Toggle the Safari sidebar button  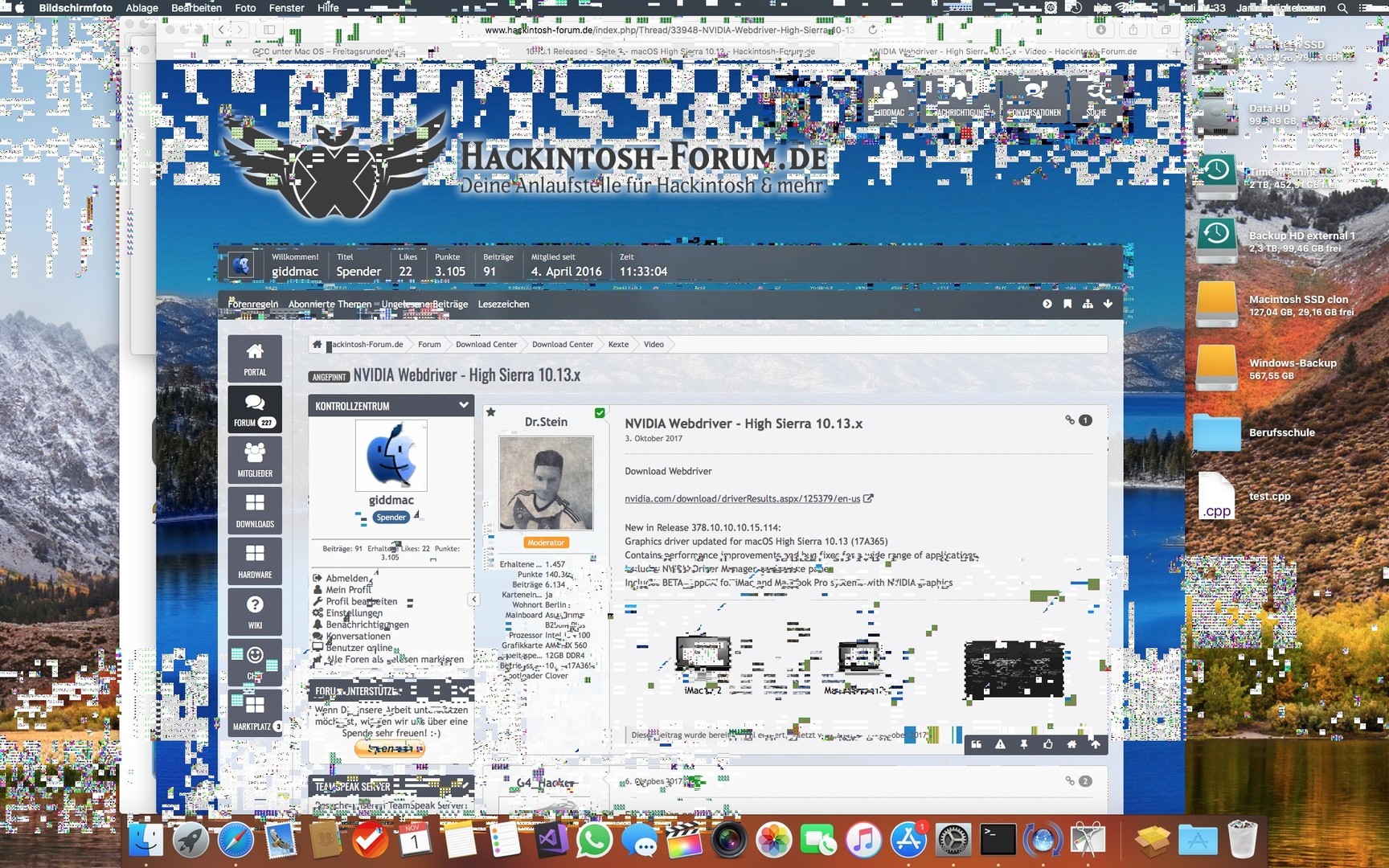(x=269, y=30)
